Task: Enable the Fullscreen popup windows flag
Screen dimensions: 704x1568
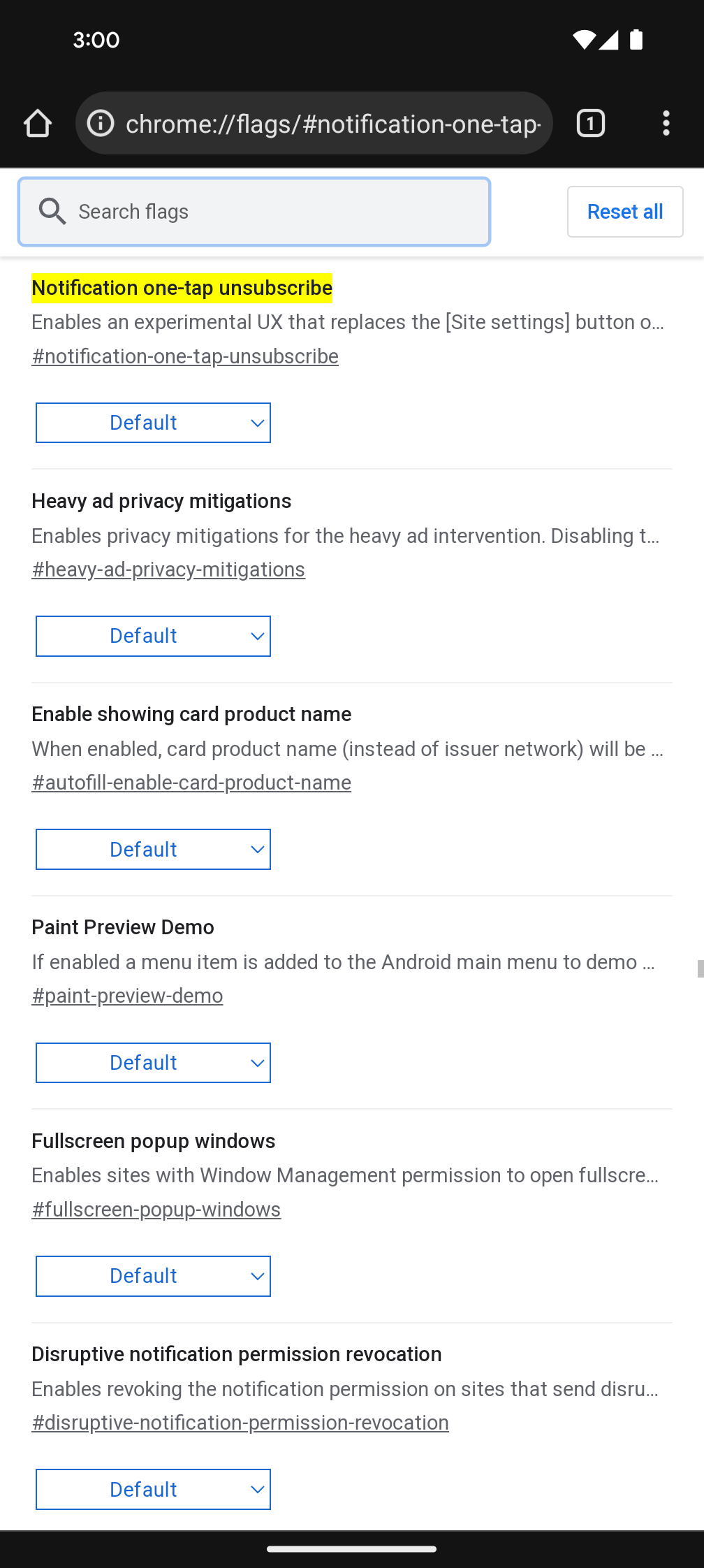Action: [x=153, y=1275]
